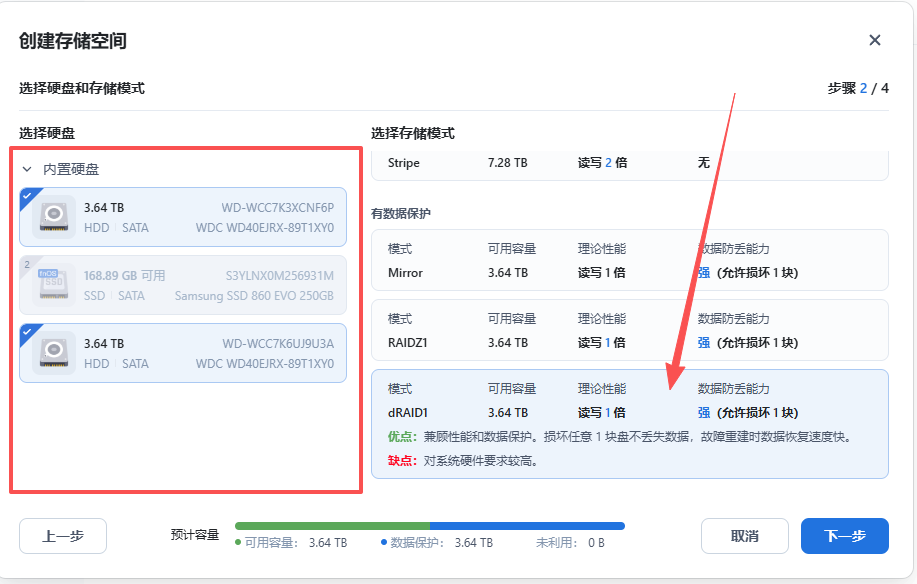Click the 可用容量: 3.64 TB legend
The height and width of the screenshot is (584, 917).
pyautogui.click(x=291, y=543)
